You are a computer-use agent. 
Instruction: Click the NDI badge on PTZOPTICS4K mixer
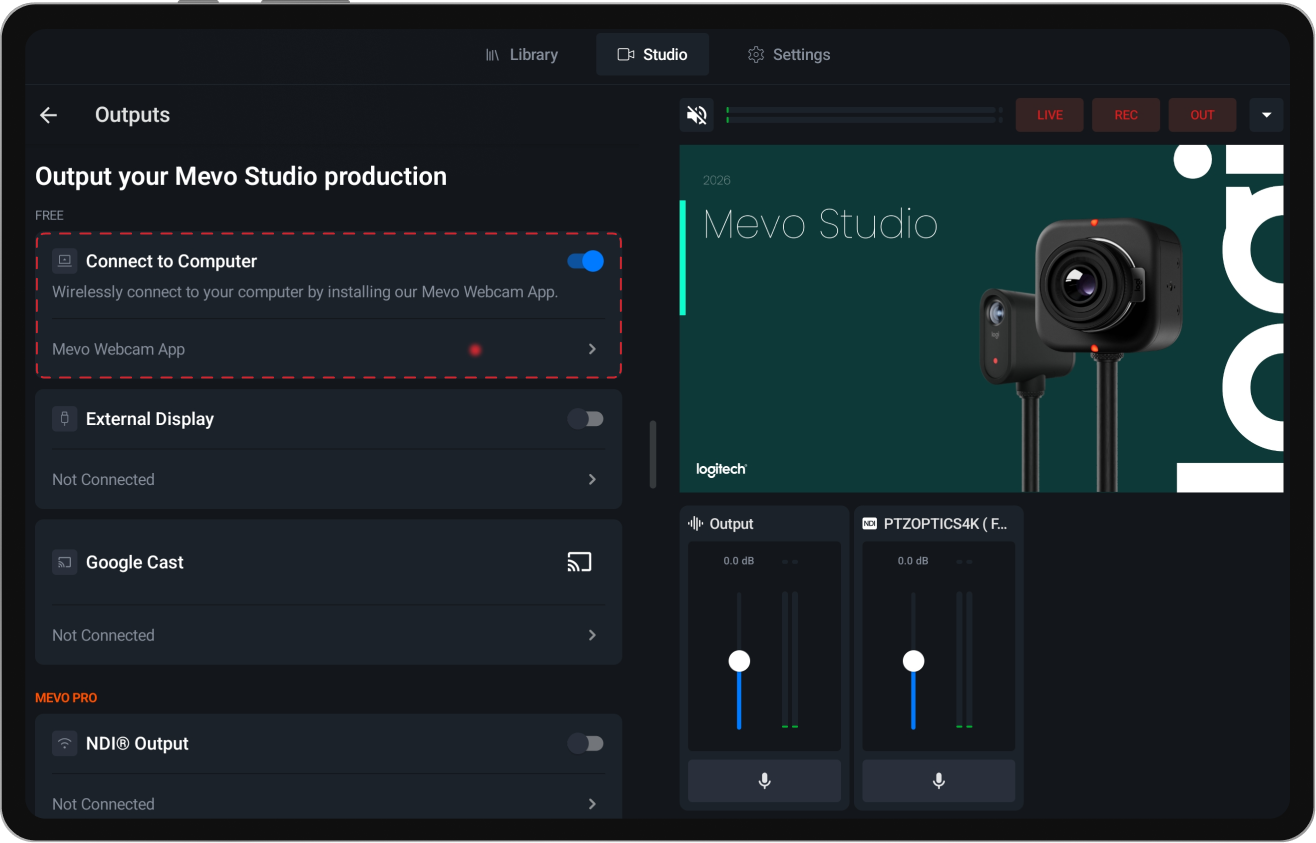click(869, 522)
